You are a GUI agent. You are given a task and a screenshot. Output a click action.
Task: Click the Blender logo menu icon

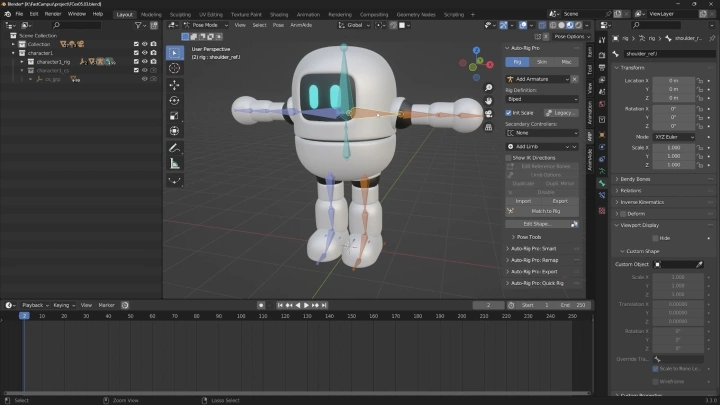point(7,14)
